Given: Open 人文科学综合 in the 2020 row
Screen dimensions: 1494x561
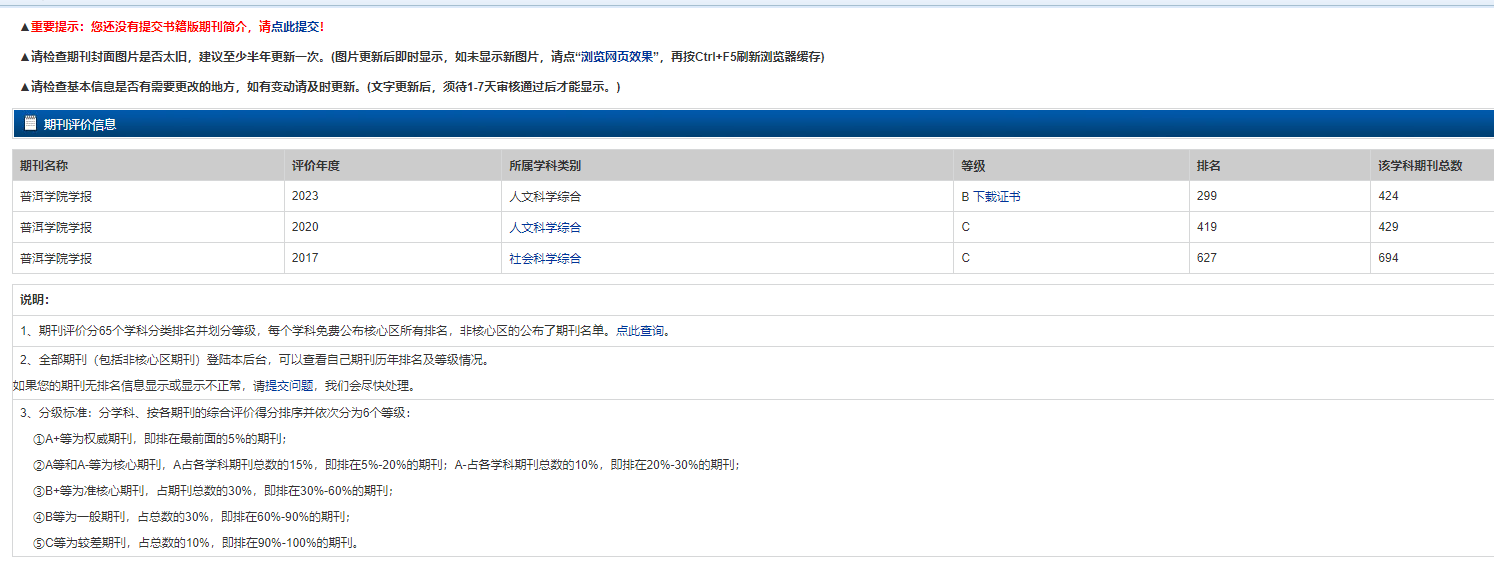Looking at the screenshot, I should [x=545, y=228].
